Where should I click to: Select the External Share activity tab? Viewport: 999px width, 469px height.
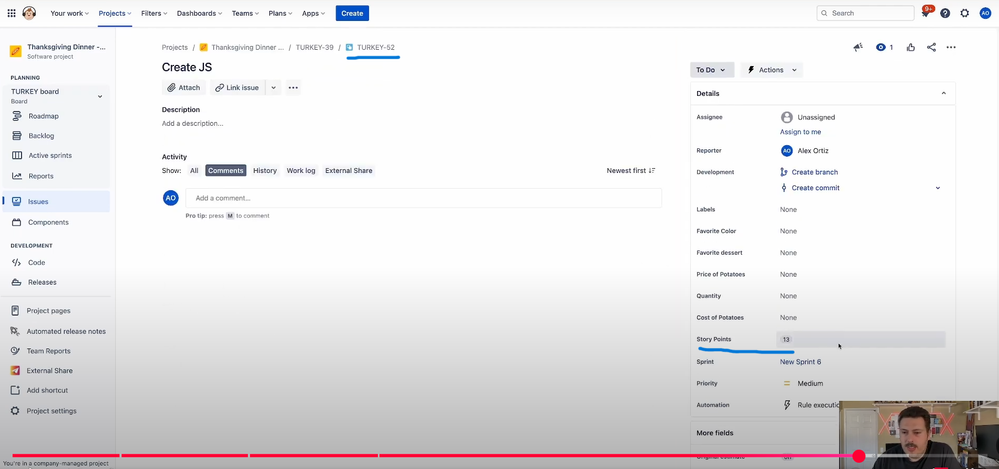[x=349, y=171]
